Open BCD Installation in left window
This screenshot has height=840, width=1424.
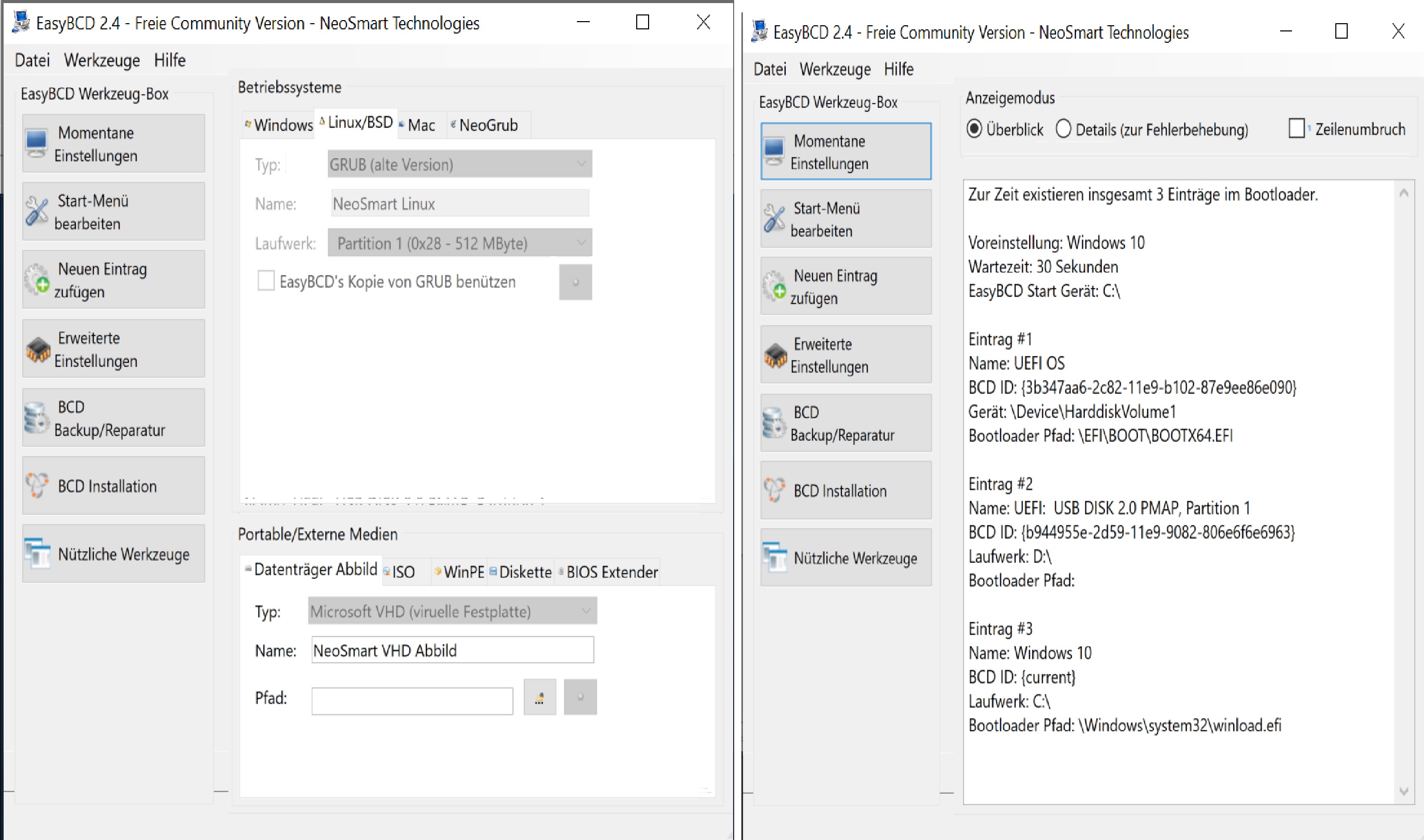113,485
